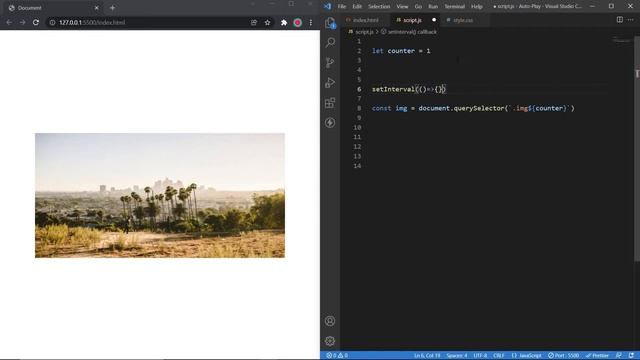Open the Extensions view
The height and width of the screenshot is (360, 640).
tap(330, 102)
